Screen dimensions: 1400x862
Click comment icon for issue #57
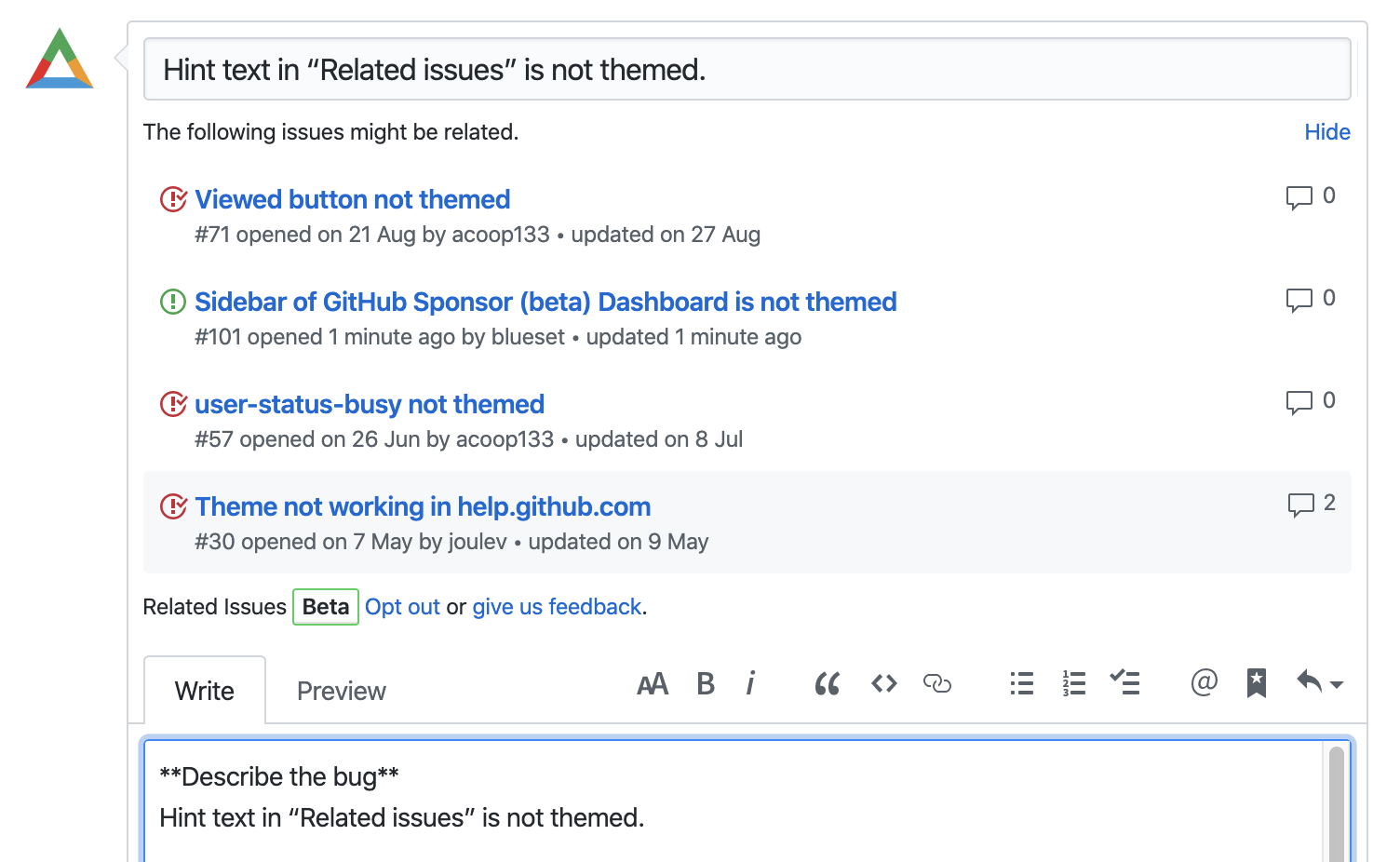(x=1299, y=402)
